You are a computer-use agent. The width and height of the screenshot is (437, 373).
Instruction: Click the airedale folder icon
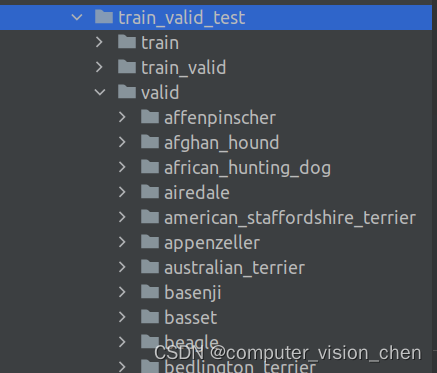[x=150, y=192]
